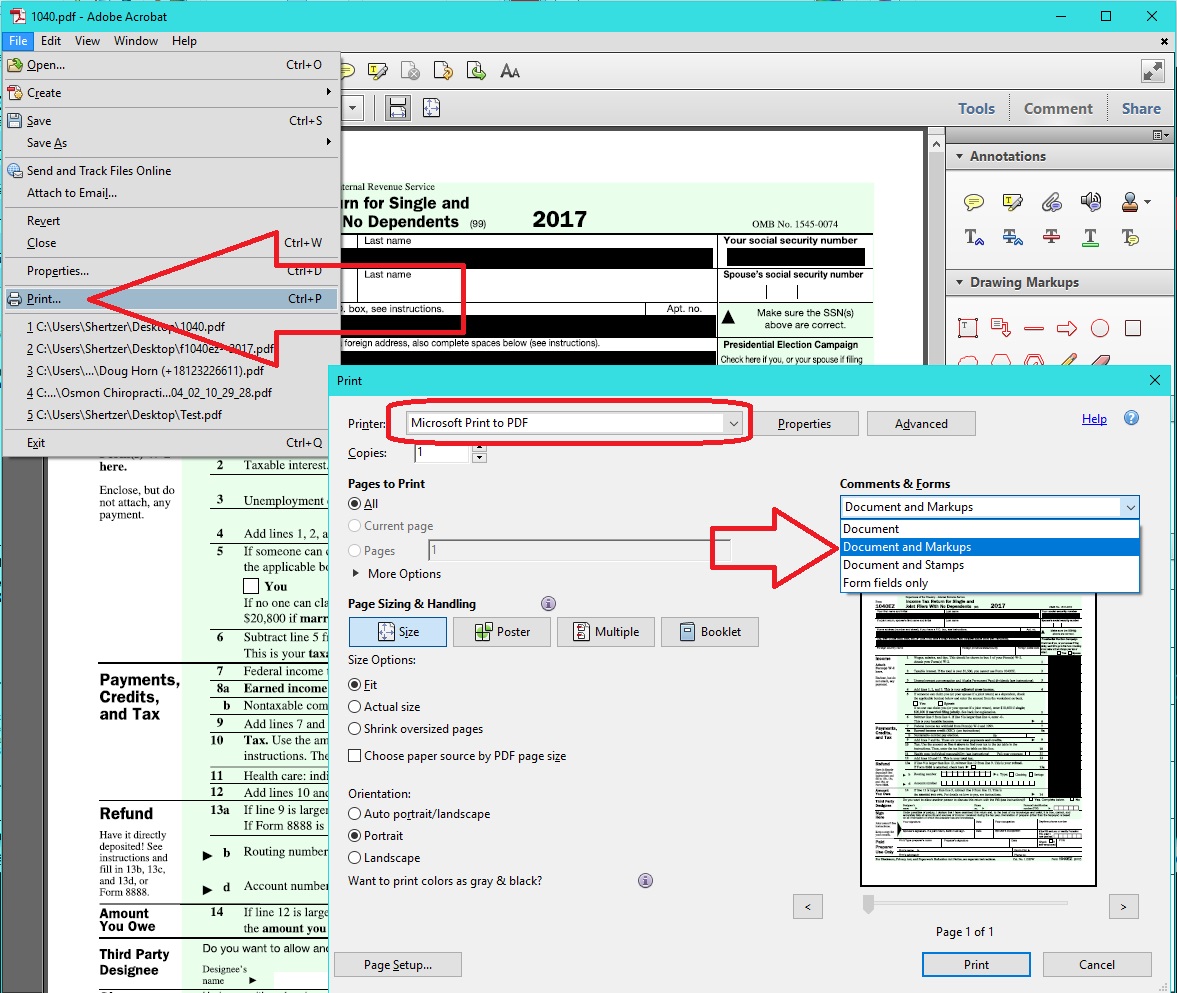Select the Oval drawing tool
The height and width of the screenshot is (993, 1177).
1100,328
